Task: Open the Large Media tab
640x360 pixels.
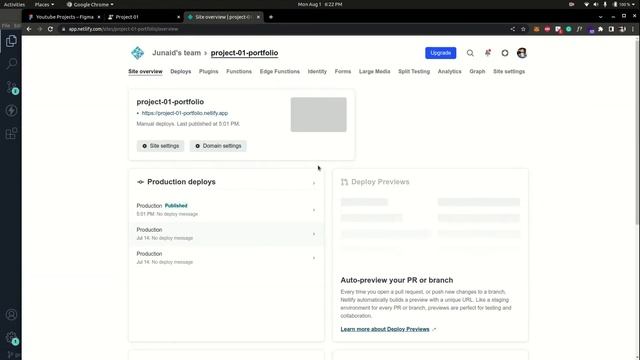Action: pos(374,71)
